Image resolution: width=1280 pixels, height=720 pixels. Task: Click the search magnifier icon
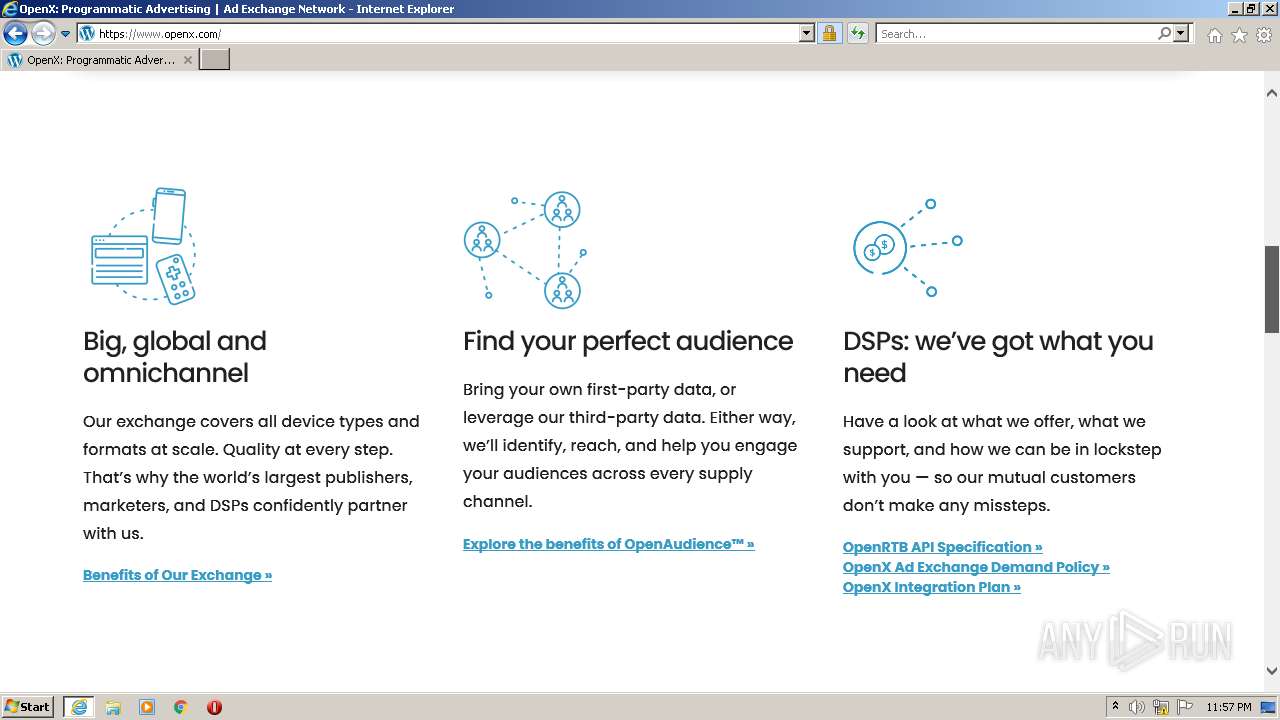[1164, 34]
